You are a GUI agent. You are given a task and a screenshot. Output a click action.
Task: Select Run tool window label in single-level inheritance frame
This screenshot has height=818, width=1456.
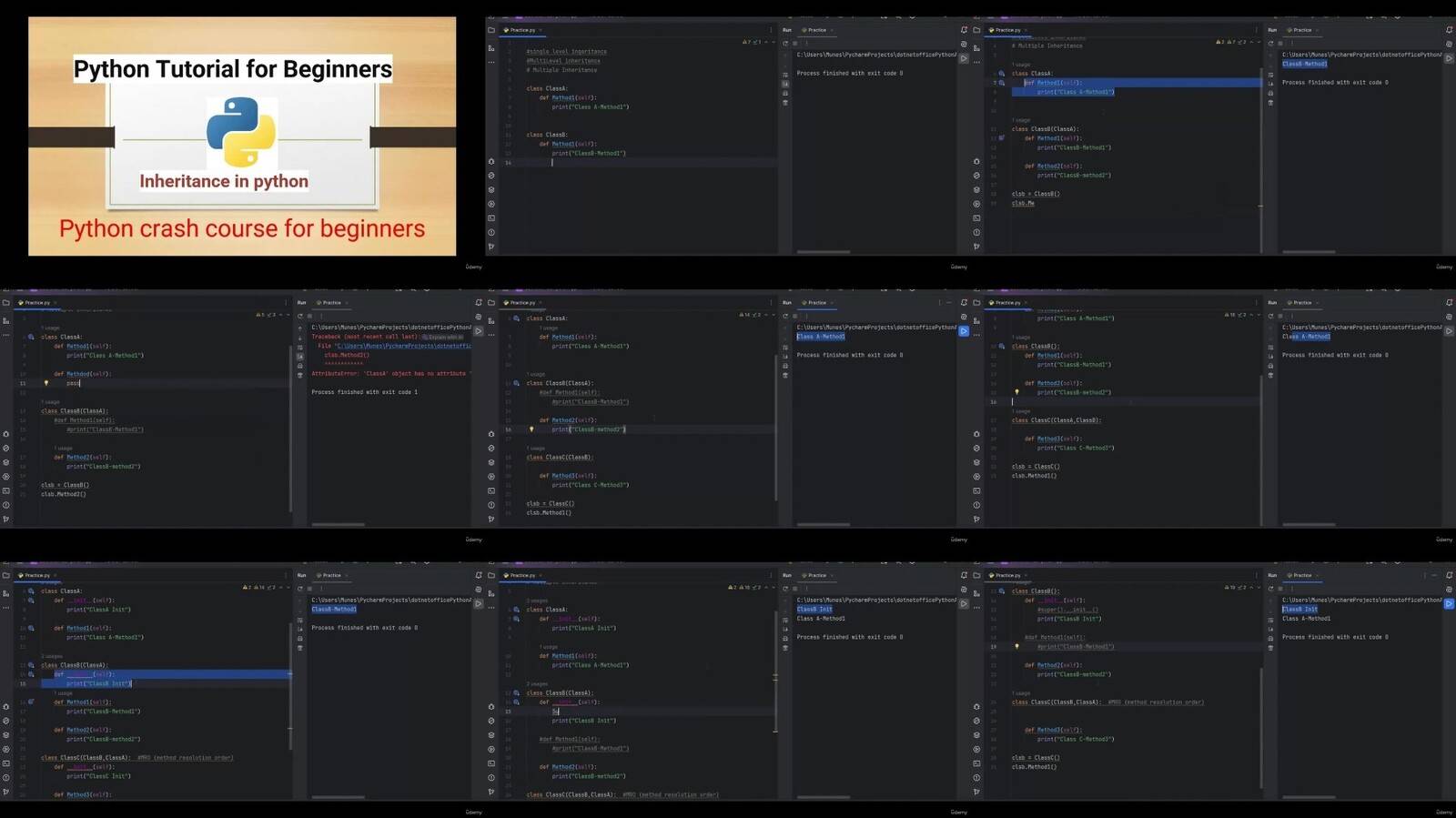[x=787, y=30]
